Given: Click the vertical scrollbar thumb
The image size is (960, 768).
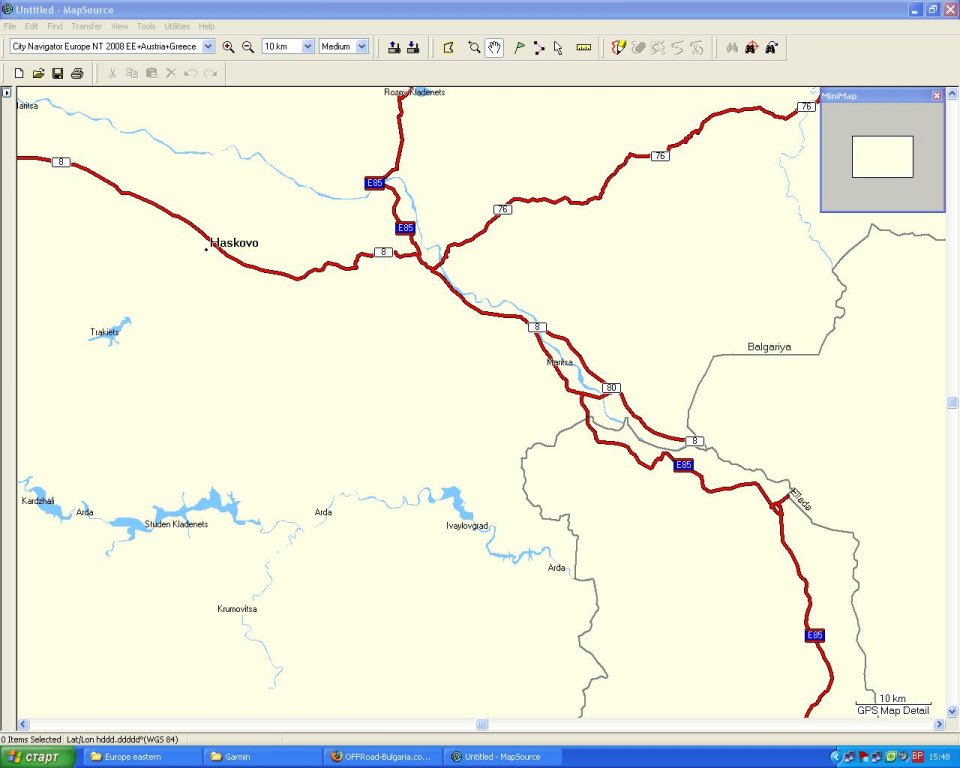Looking at the screenshot, I should point(952,402).
